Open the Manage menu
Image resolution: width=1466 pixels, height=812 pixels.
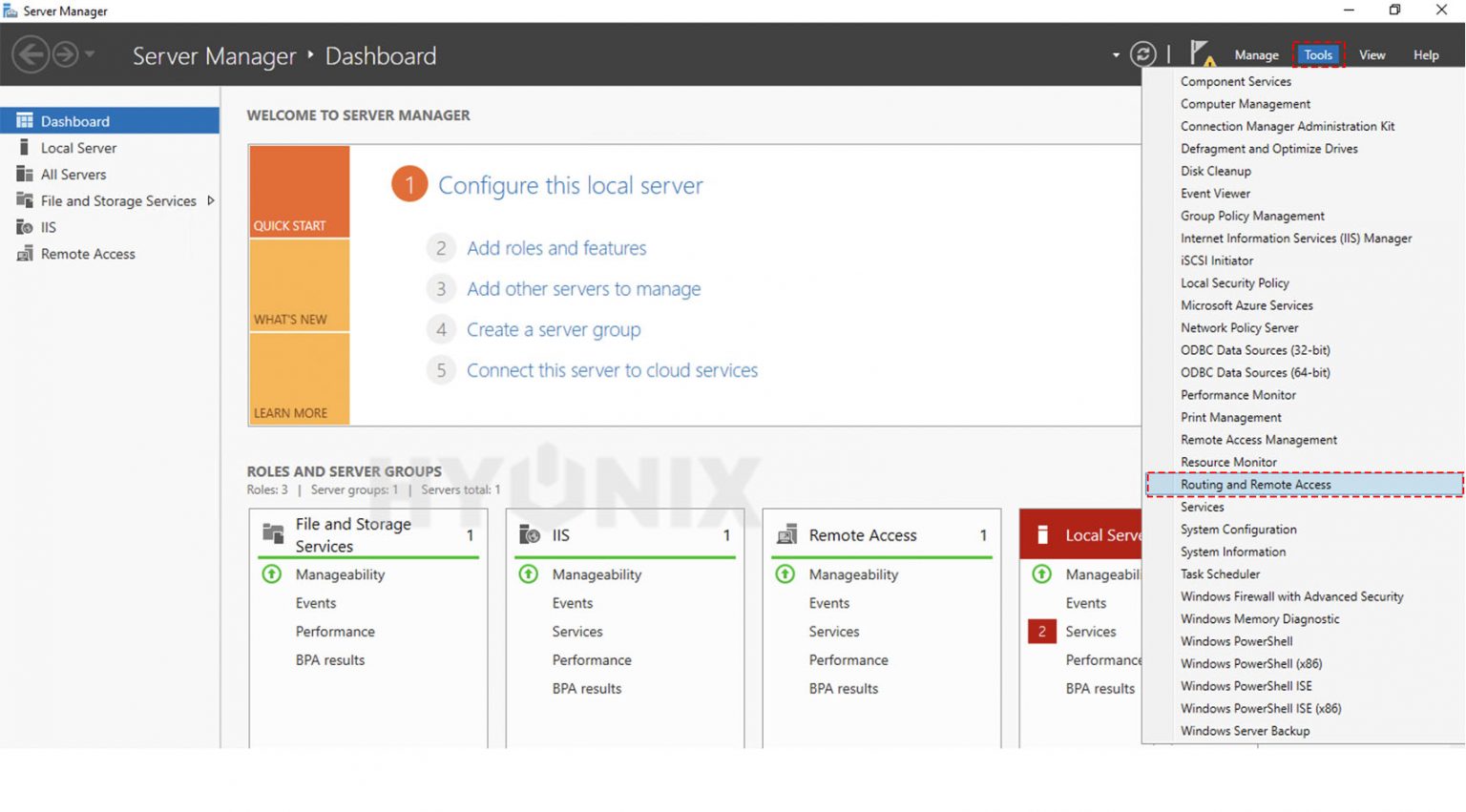coord(1256,55)
